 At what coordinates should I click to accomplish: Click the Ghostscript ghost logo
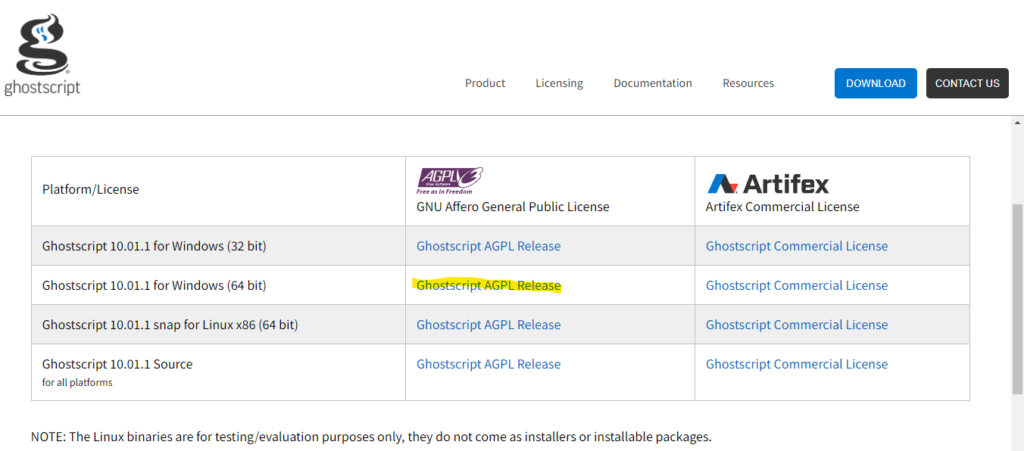coord(42,56)
